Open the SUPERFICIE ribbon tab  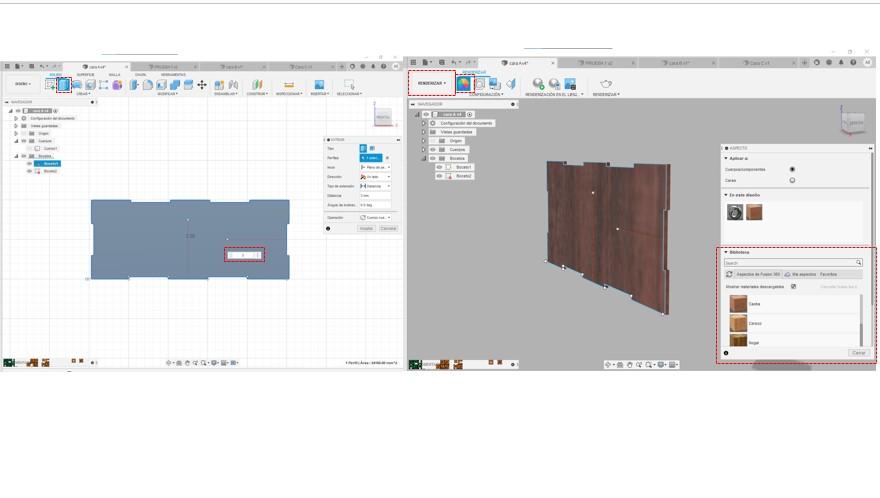pos(85,75)
